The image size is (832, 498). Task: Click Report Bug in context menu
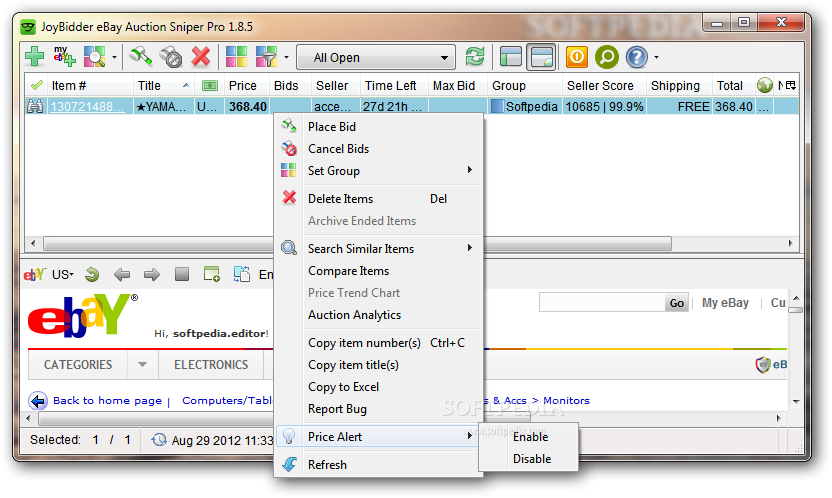click(x=378, y=409)
